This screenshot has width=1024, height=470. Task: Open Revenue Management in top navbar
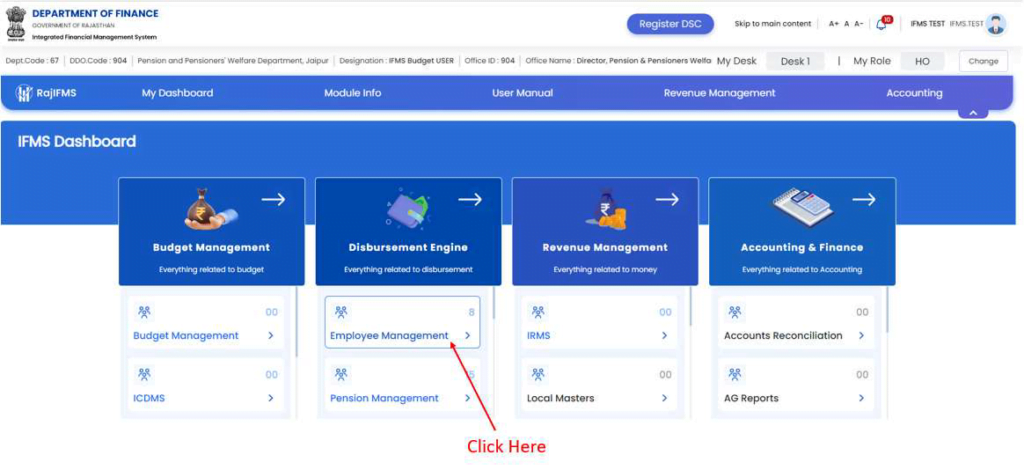[720, 93]
